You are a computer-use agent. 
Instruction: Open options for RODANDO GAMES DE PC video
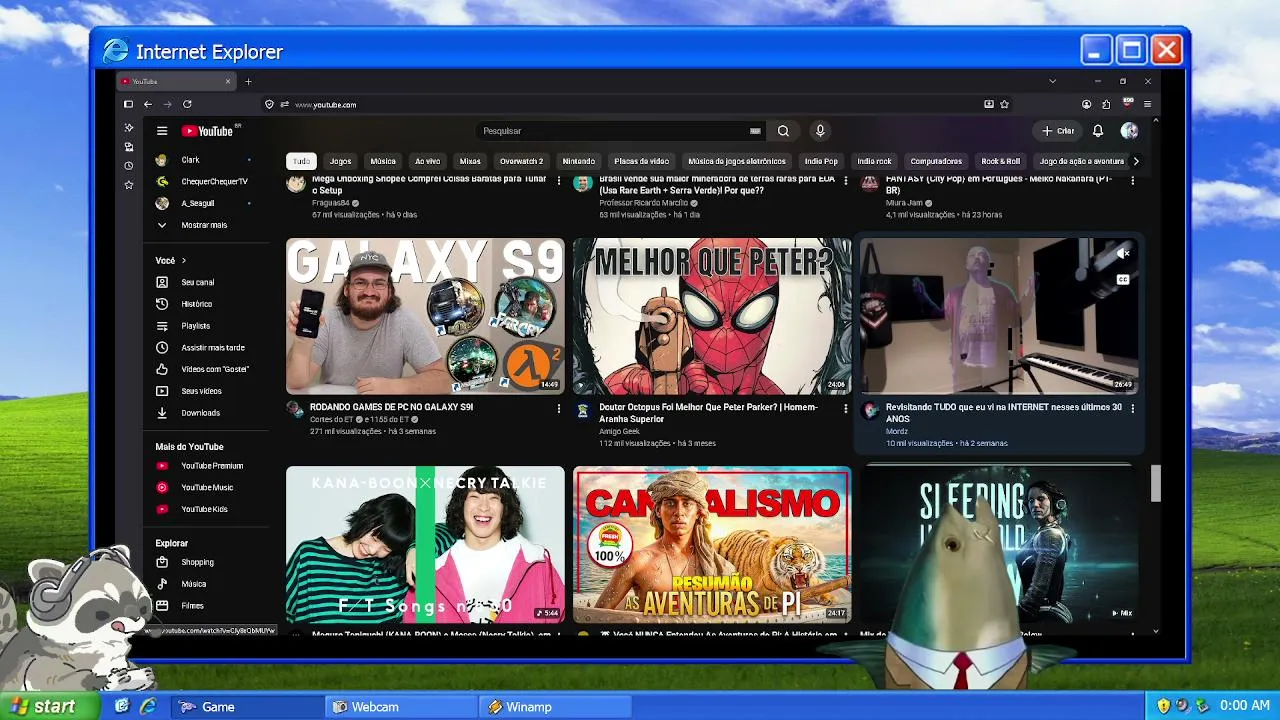(558, 408)
